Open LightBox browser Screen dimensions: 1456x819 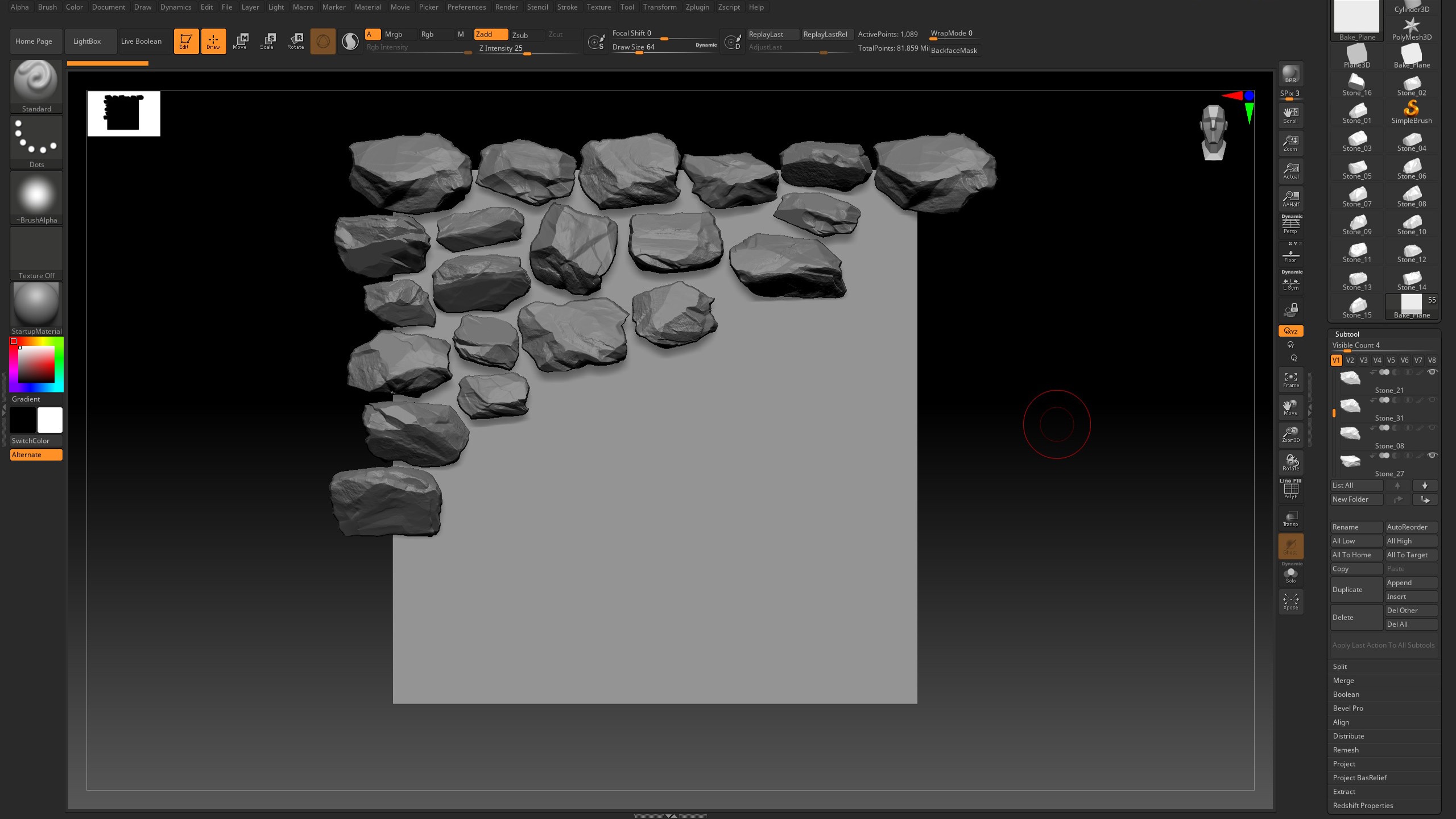pos(91,41)
